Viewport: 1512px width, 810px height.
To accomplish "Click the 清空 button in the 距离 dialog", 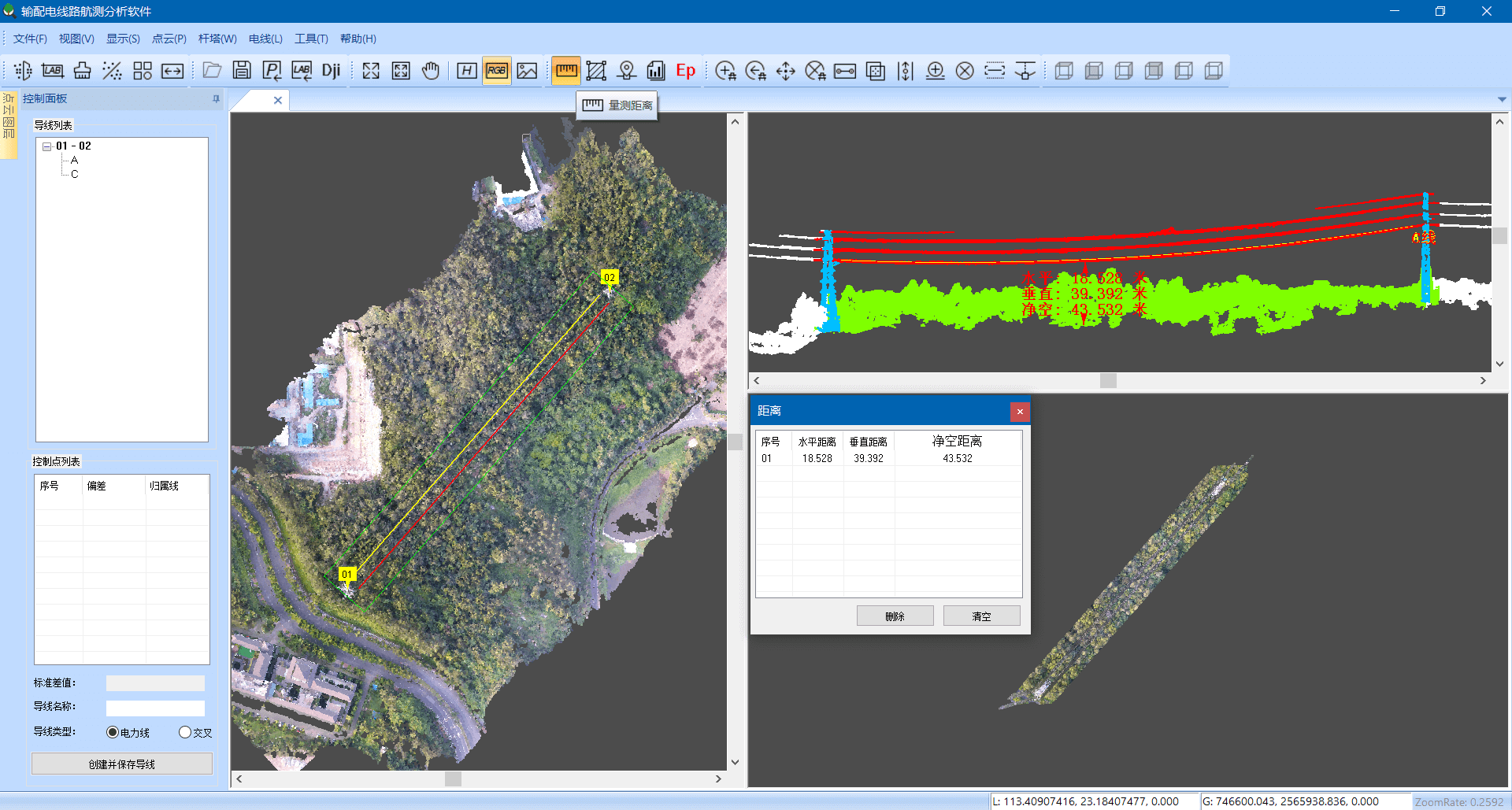I will point(981,616).
